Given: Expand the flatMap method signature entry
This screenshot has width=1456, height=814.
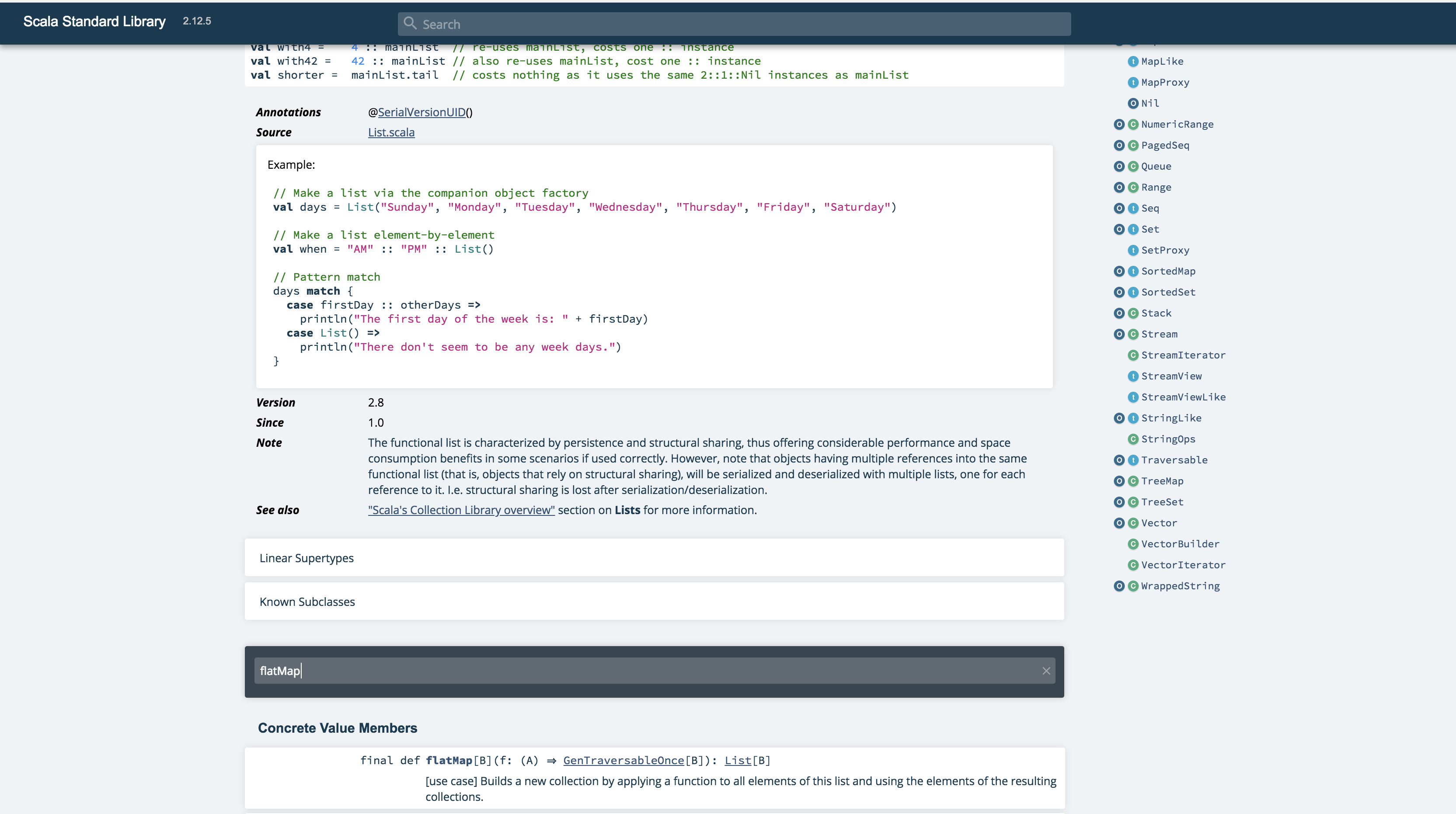Looking at the screenshot, I should [449, 760].
